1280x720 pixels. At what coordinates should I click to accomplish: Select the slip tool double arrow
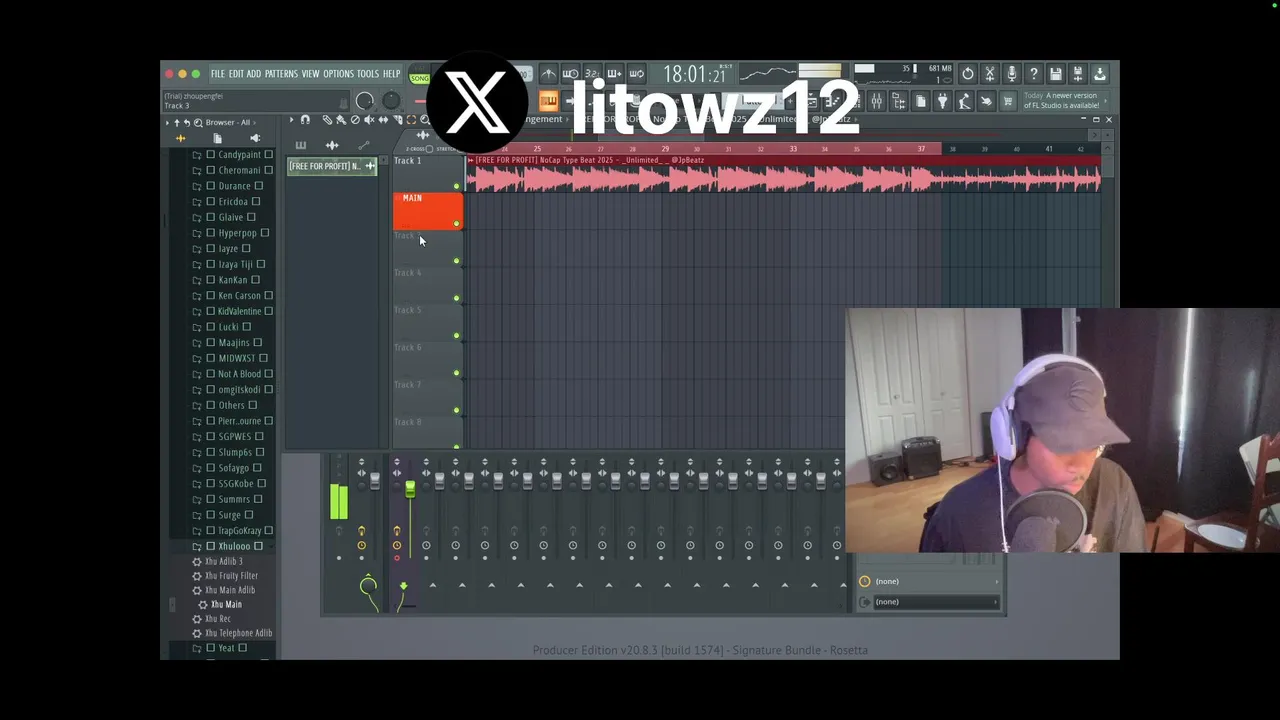383,120
